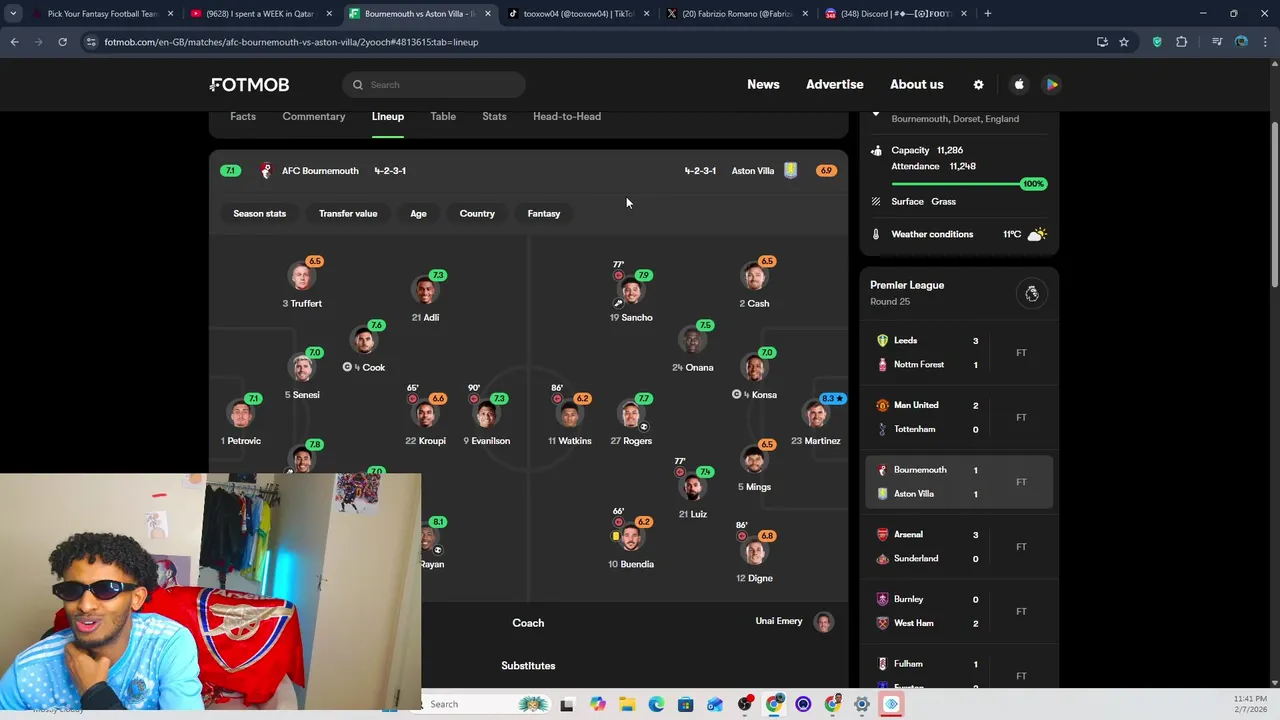Open Leeds vs Nottm Forest match
1280x720 pixels.
coord(959,352)
